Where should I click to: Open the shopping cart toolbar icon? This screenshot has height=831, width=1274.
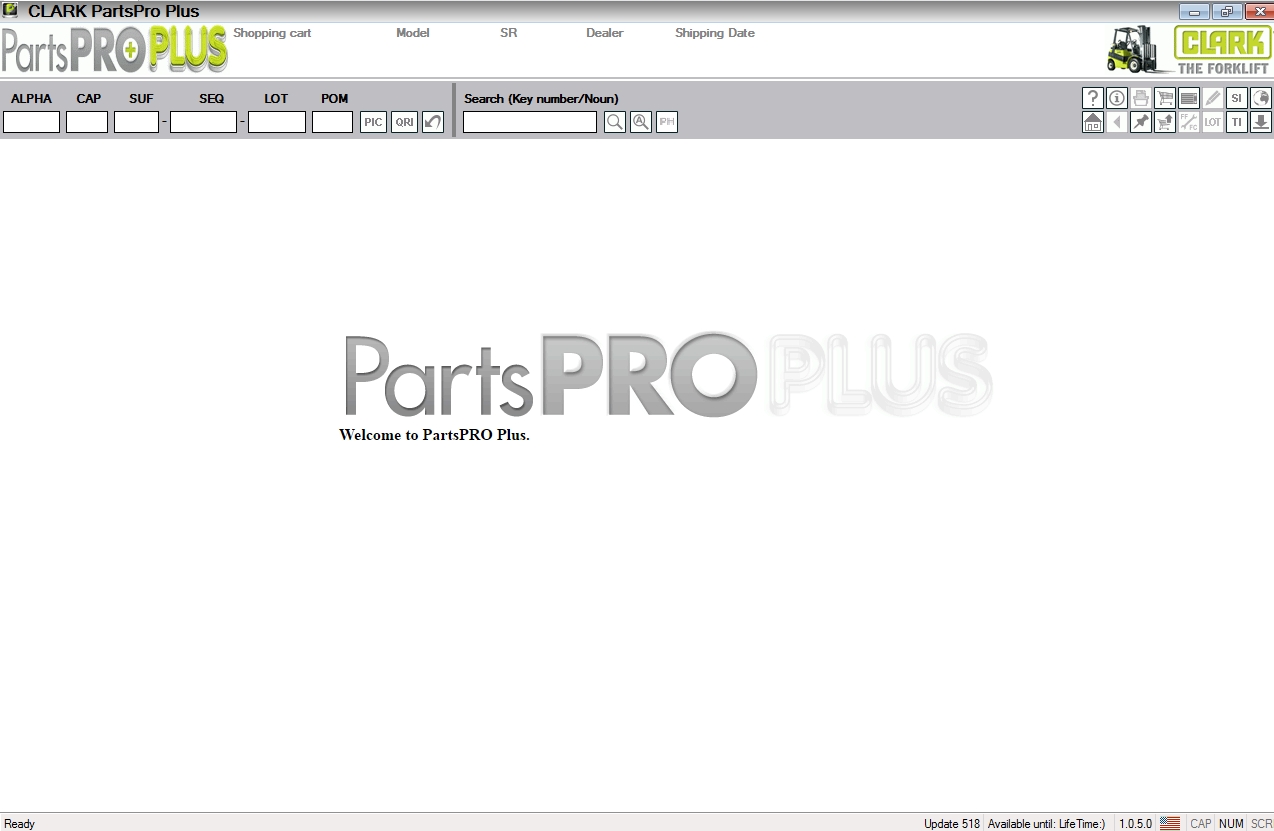(1165, 98)
